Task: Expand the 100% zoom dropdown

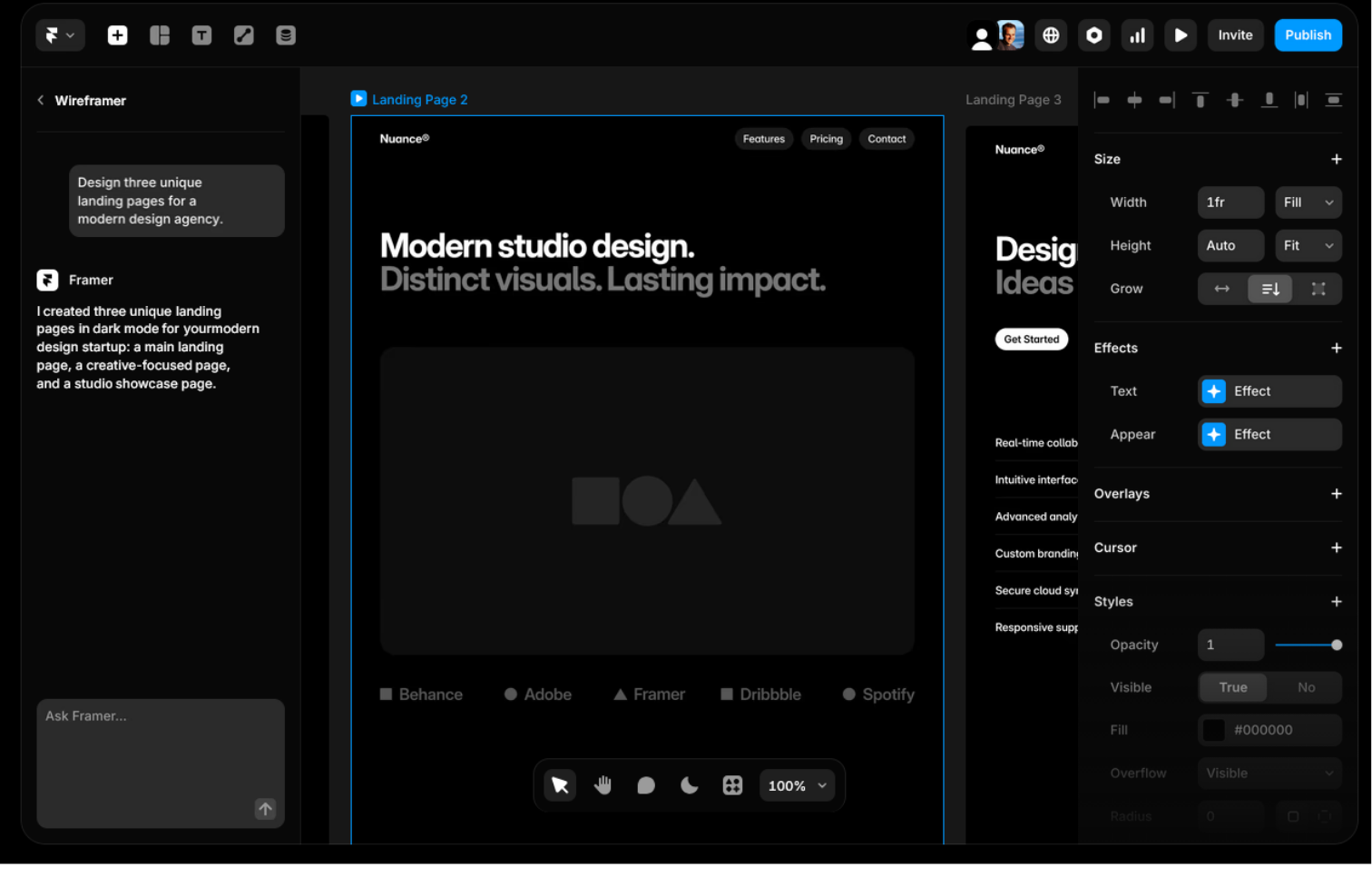Action: 797,785
